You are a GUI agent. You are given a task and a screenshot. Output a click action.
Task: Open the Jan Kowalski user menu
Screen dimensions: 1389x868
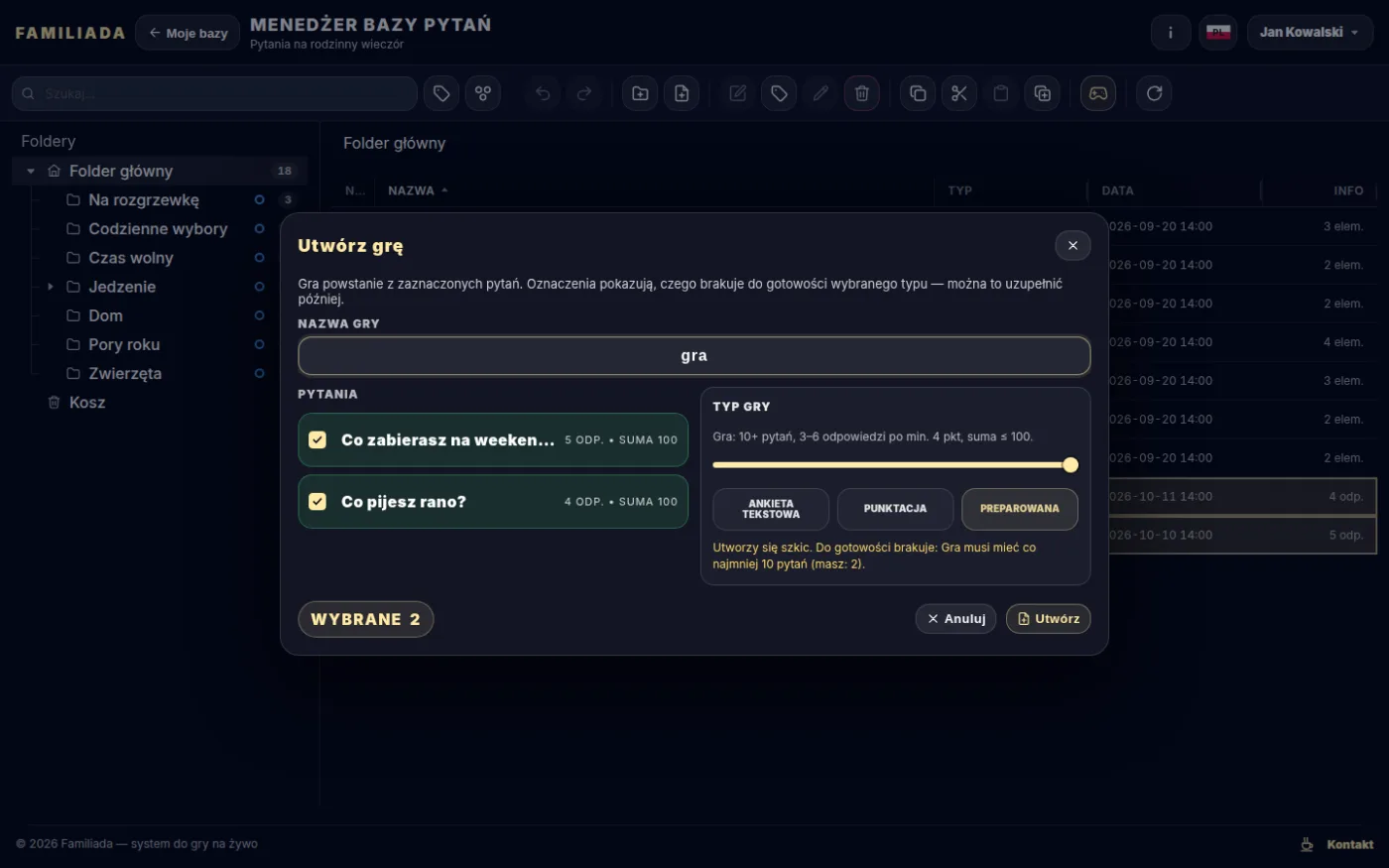coord(1310,33)
